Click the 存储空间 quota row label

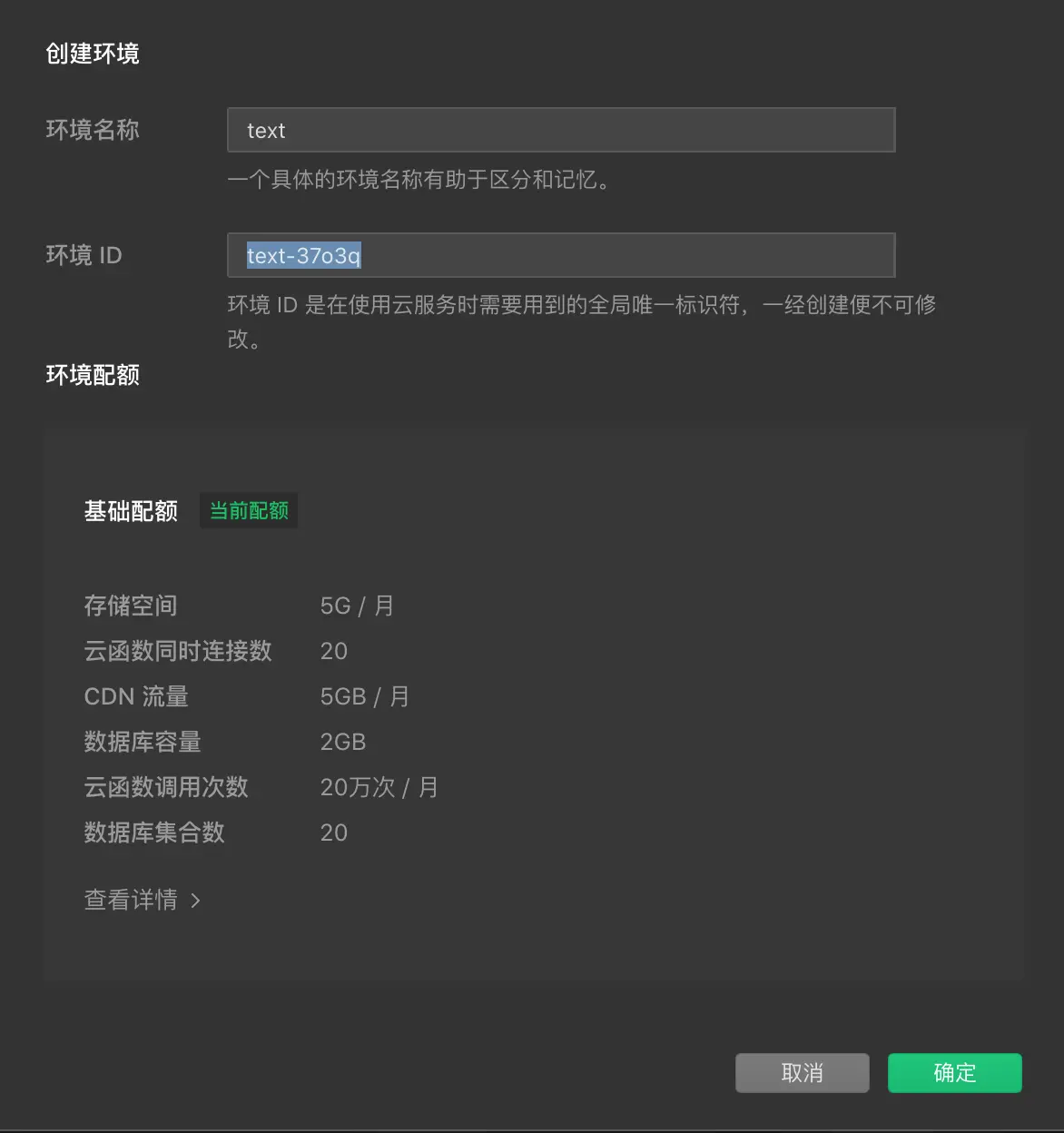(x=131, y=606)
